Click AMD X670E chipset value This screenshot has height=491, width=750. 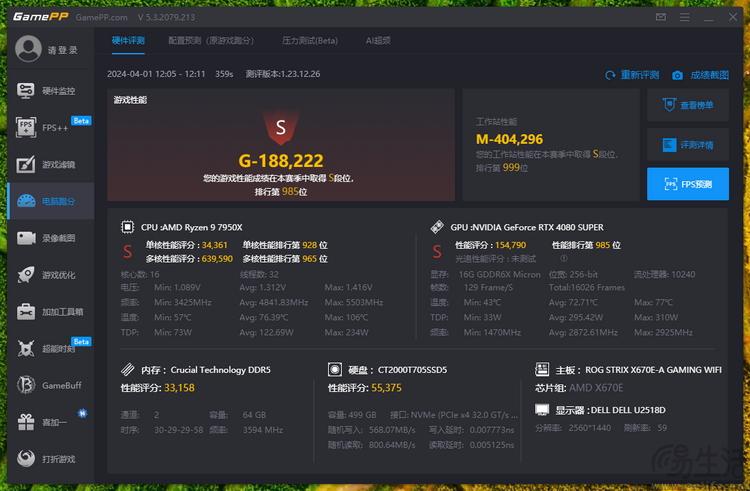coord(596,388)
